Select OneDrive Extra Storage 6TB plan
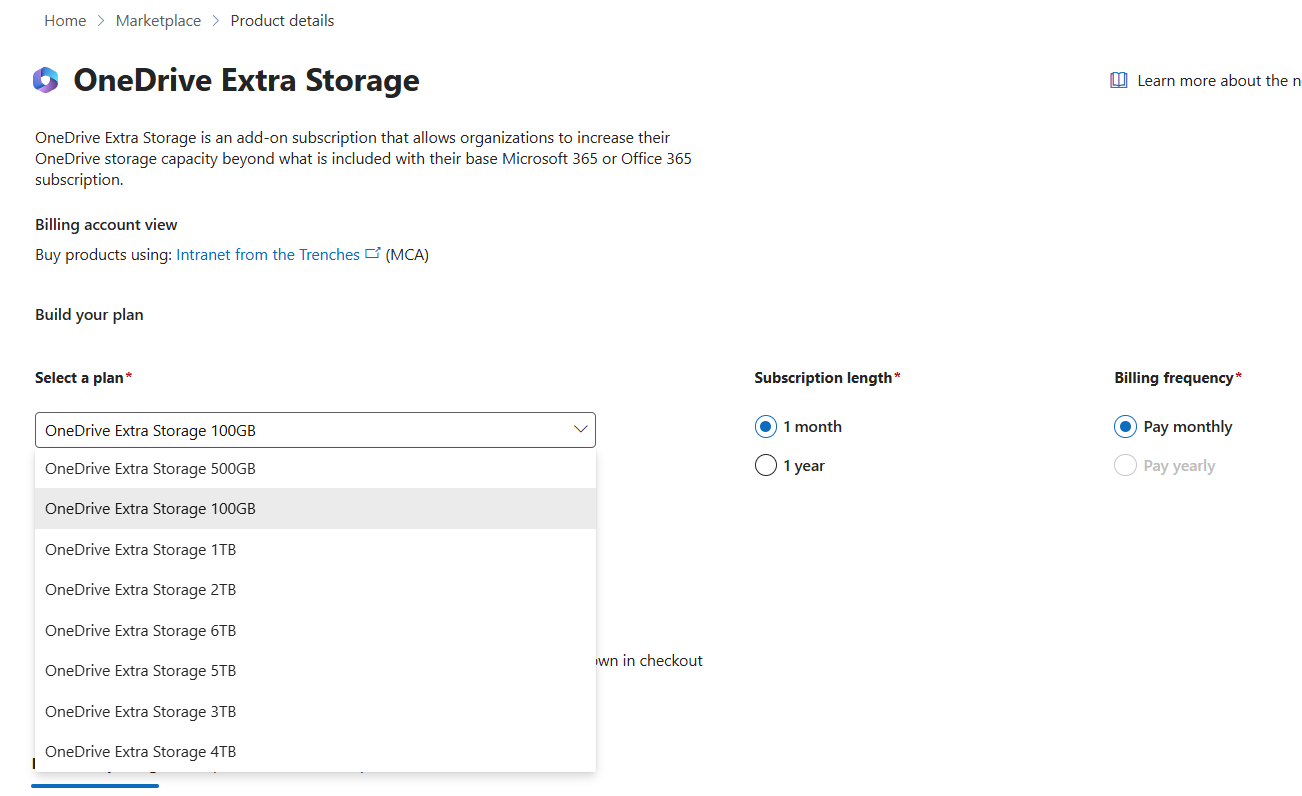 315,631
